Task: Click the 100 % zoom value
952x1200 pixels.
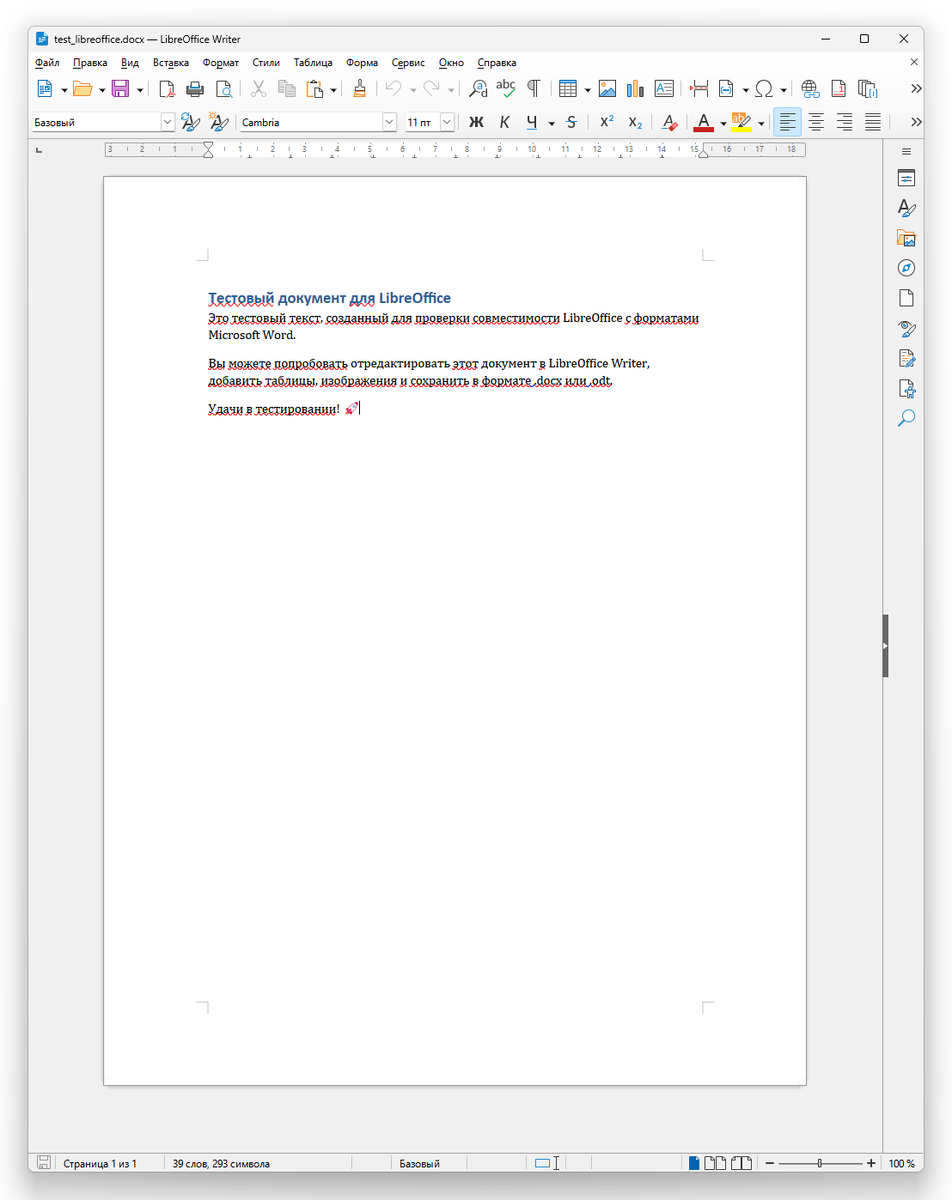Action: tap(902, 1163)
